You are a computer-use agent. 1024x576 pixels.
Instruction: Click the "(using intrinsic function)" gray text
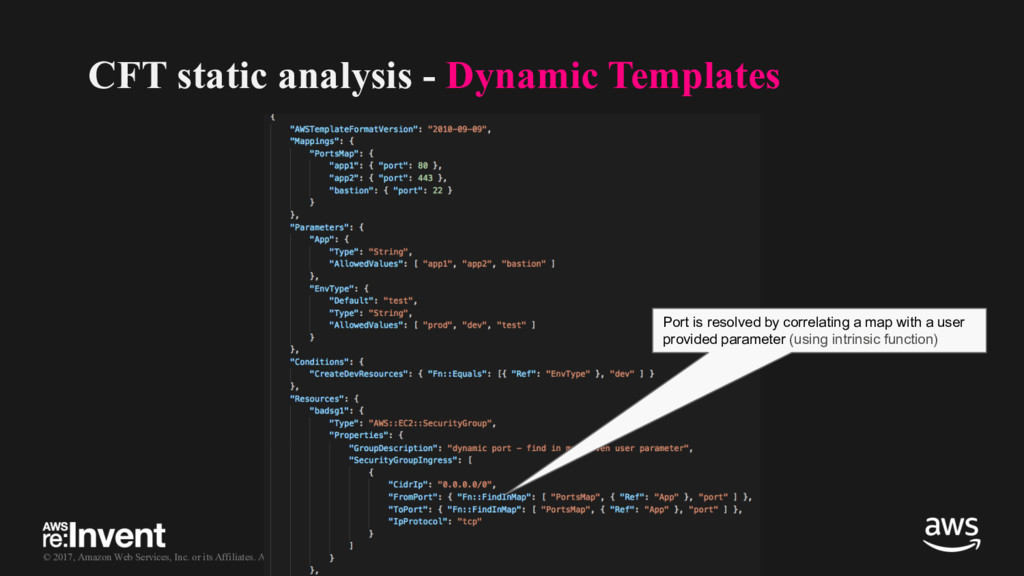click(863, 340)
